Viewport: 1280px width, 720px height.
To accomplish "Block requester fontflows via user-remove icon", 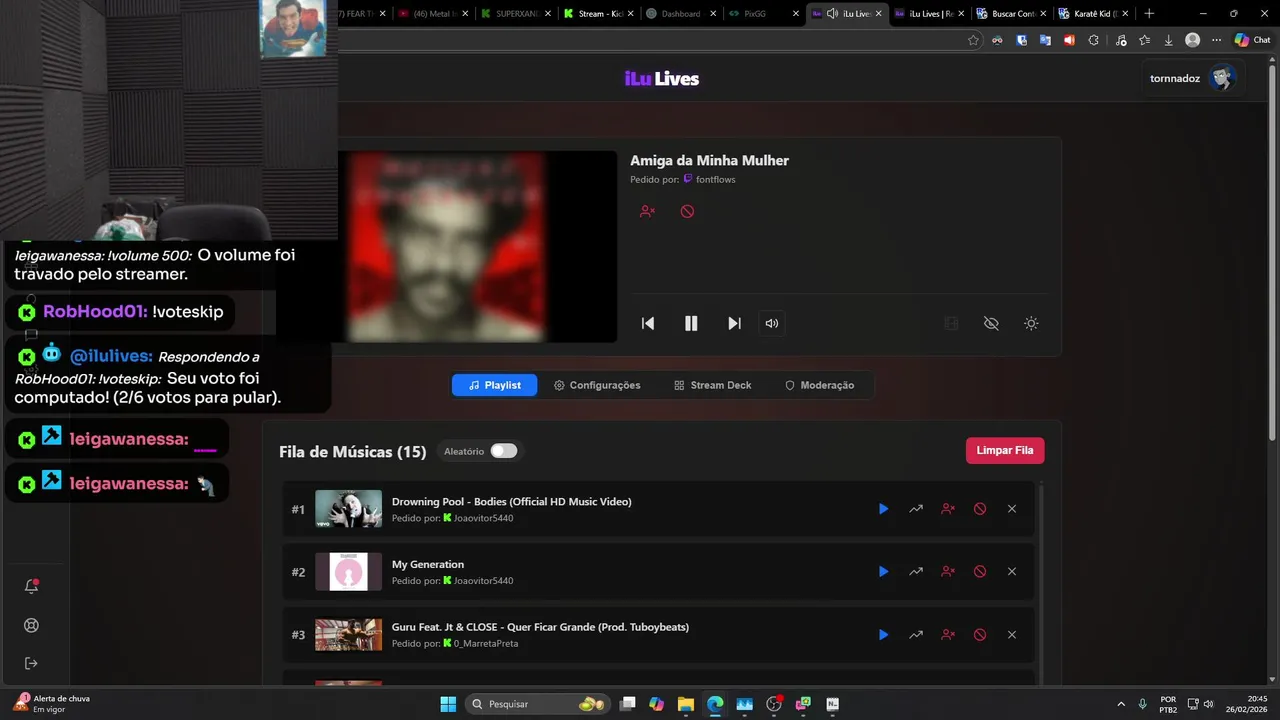I will (647, 211).
